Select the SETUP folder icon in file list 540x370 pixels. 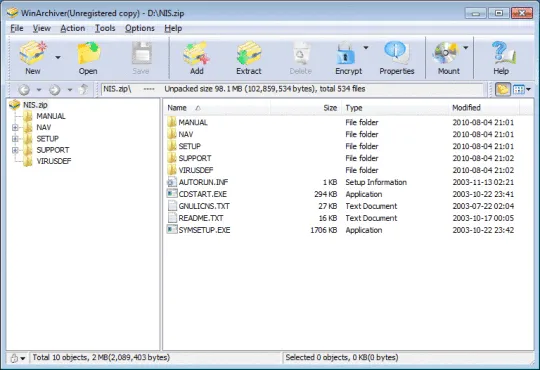click(172, 146)
